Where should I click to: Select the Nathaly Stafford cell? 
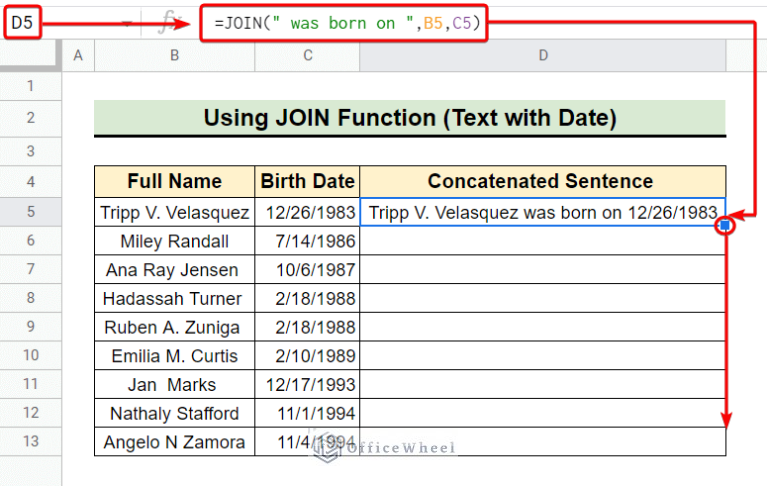174,413
